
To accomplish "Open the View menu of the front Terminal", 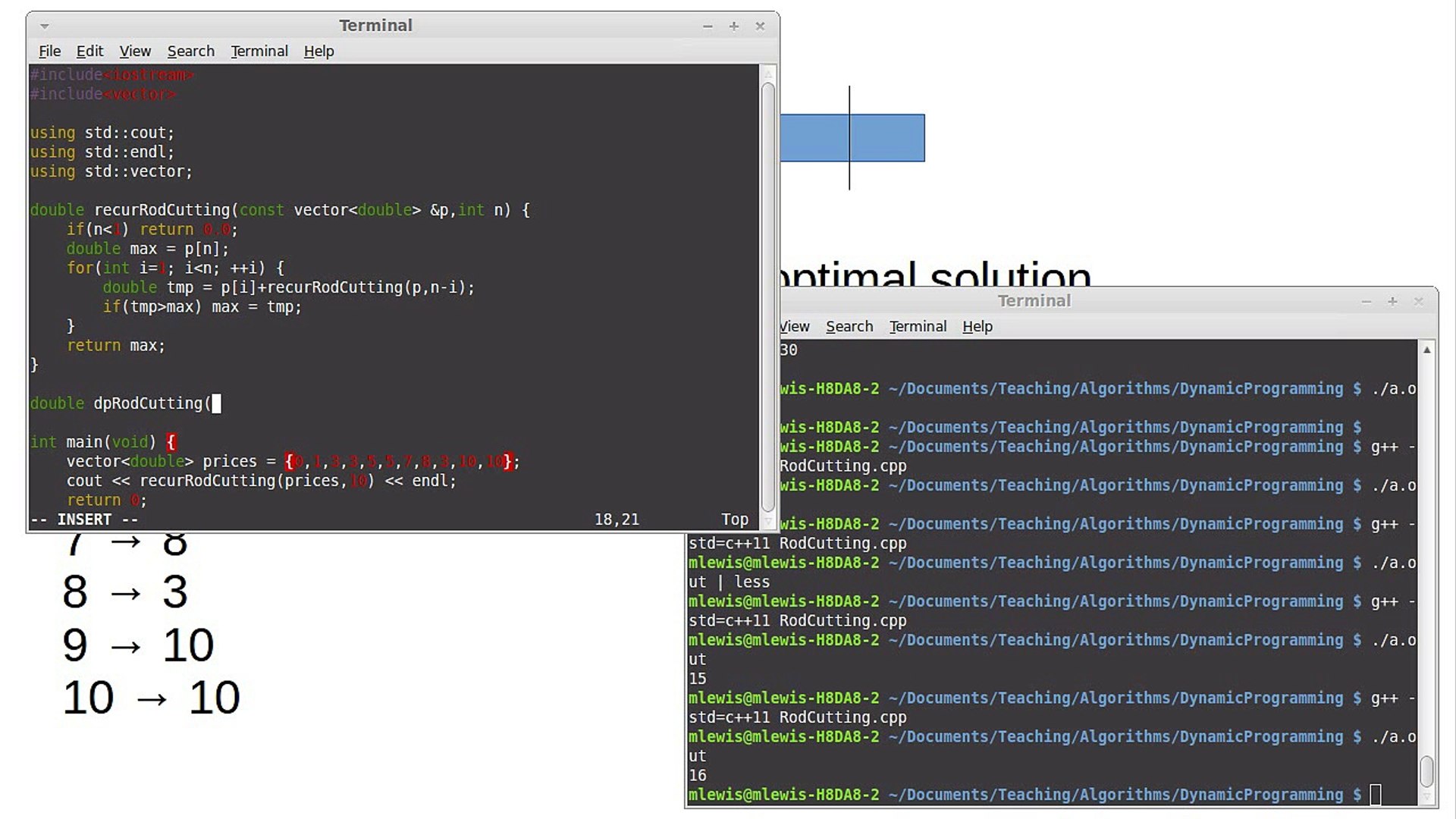I will pos(135,51).
